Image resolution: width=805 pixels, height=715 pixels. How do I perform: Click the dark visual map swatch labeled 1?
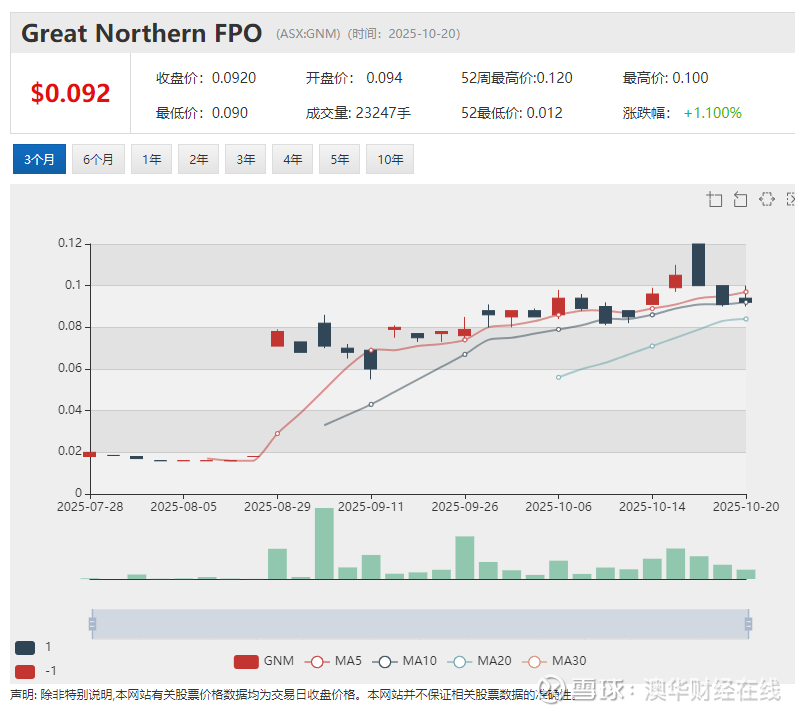tap(25, 648)
